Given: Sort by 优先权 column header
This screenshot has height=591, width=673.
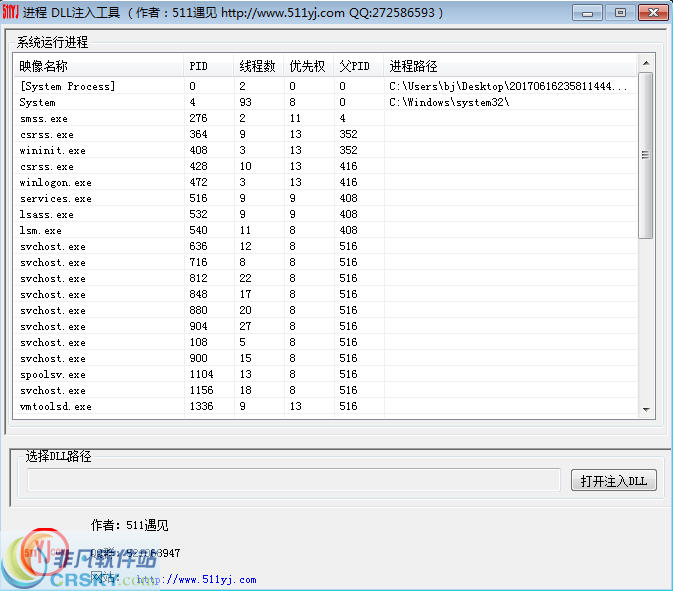Looking at the screenshot, I should click(x=308, y=66).
